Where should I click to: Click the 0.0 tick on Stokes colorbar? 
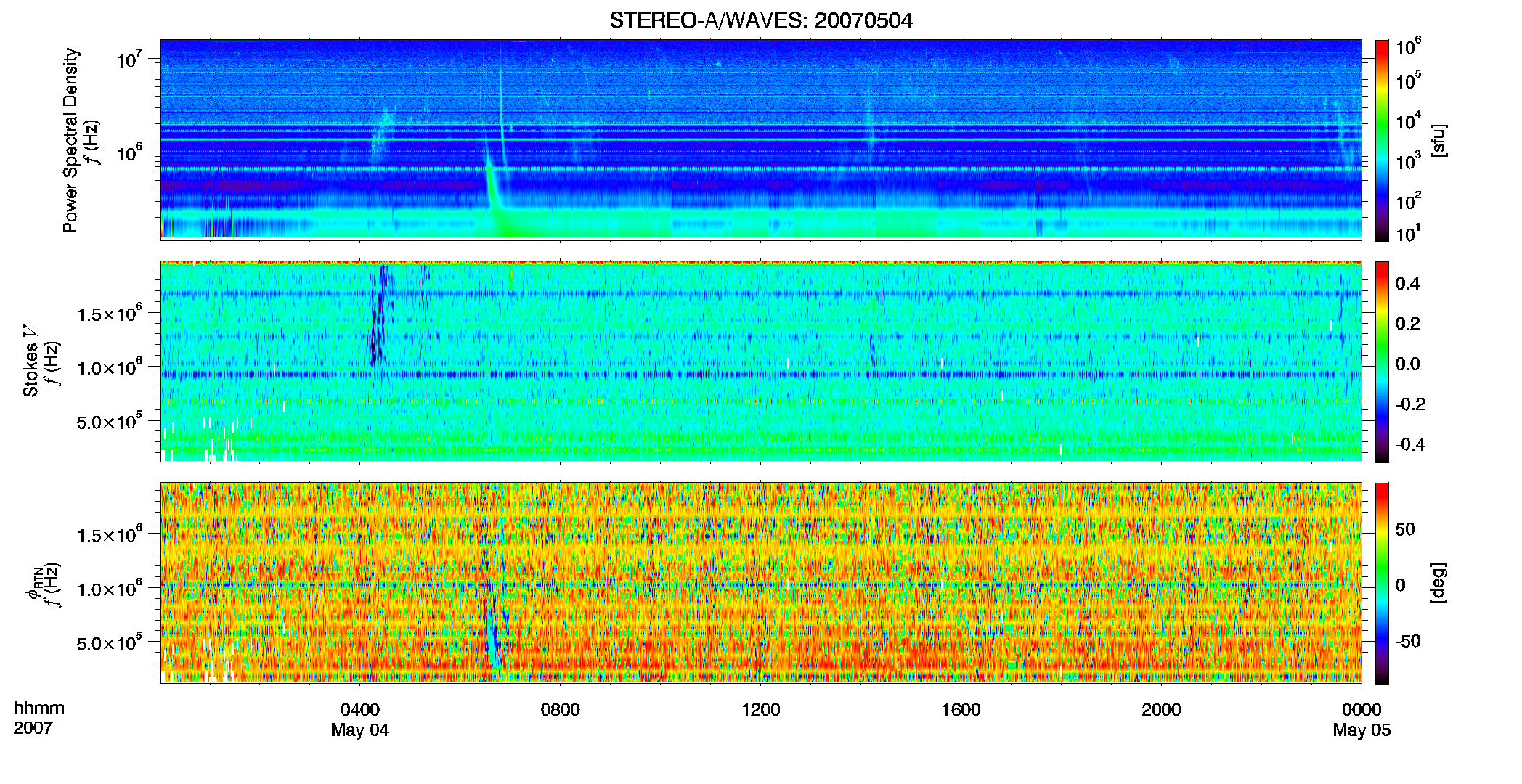coord(1407,364)
